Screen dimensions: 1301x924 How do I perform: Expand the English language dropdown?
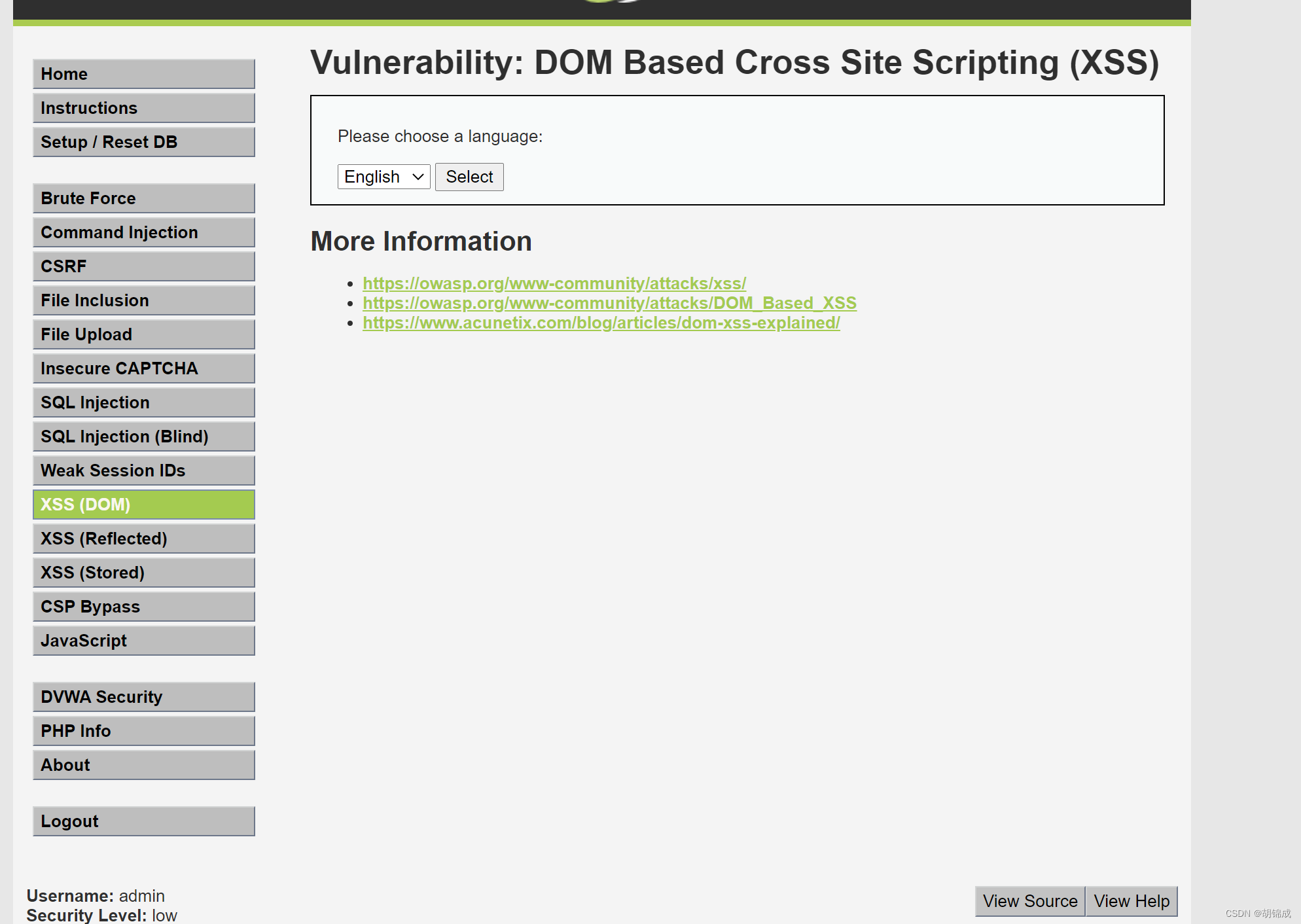pos(384,177)
